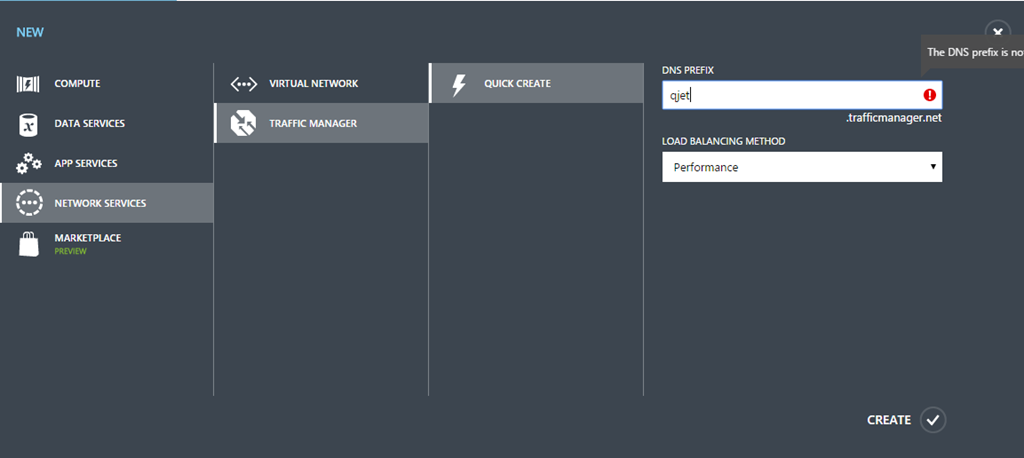
Task: Select the COMPUTE category label
Action: (x=77, y=84)
